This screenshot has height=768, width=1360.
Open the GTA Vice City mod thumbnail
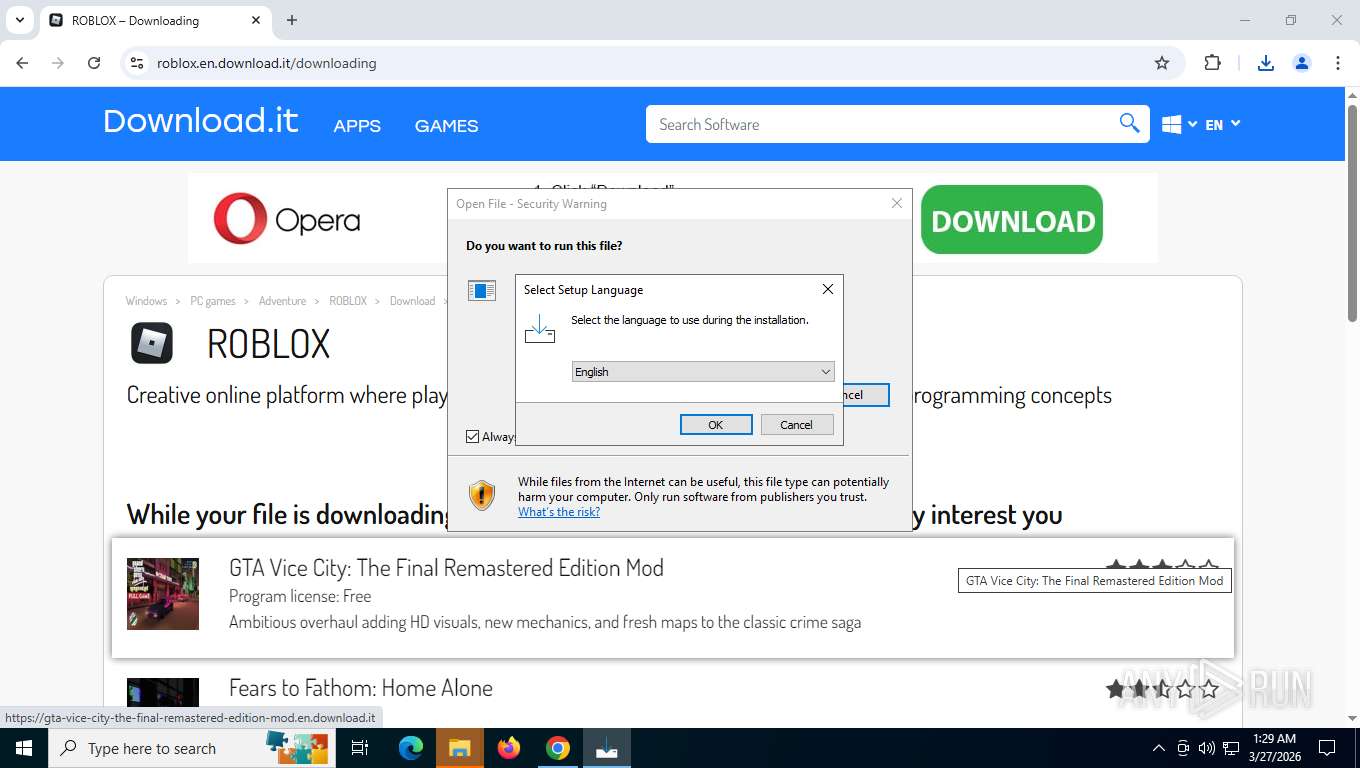[163, 594]
